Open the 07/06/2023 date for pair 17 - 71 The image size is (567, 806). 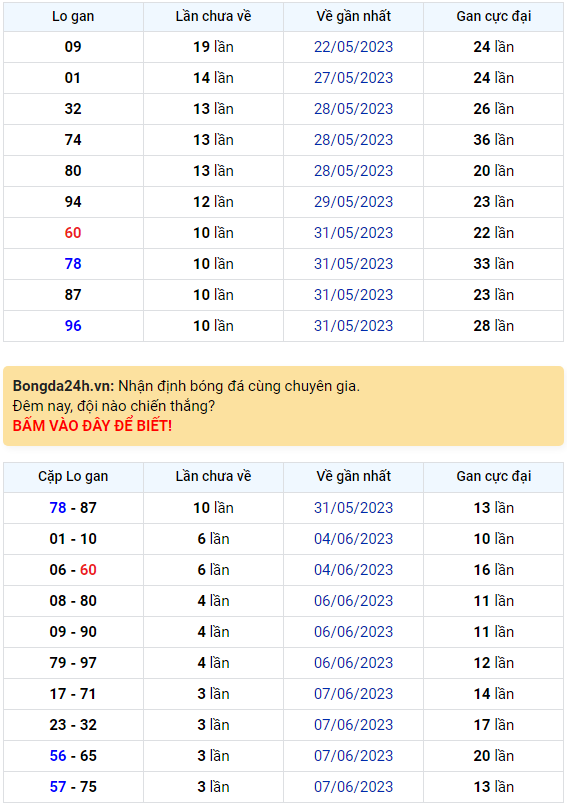[354, 694]
